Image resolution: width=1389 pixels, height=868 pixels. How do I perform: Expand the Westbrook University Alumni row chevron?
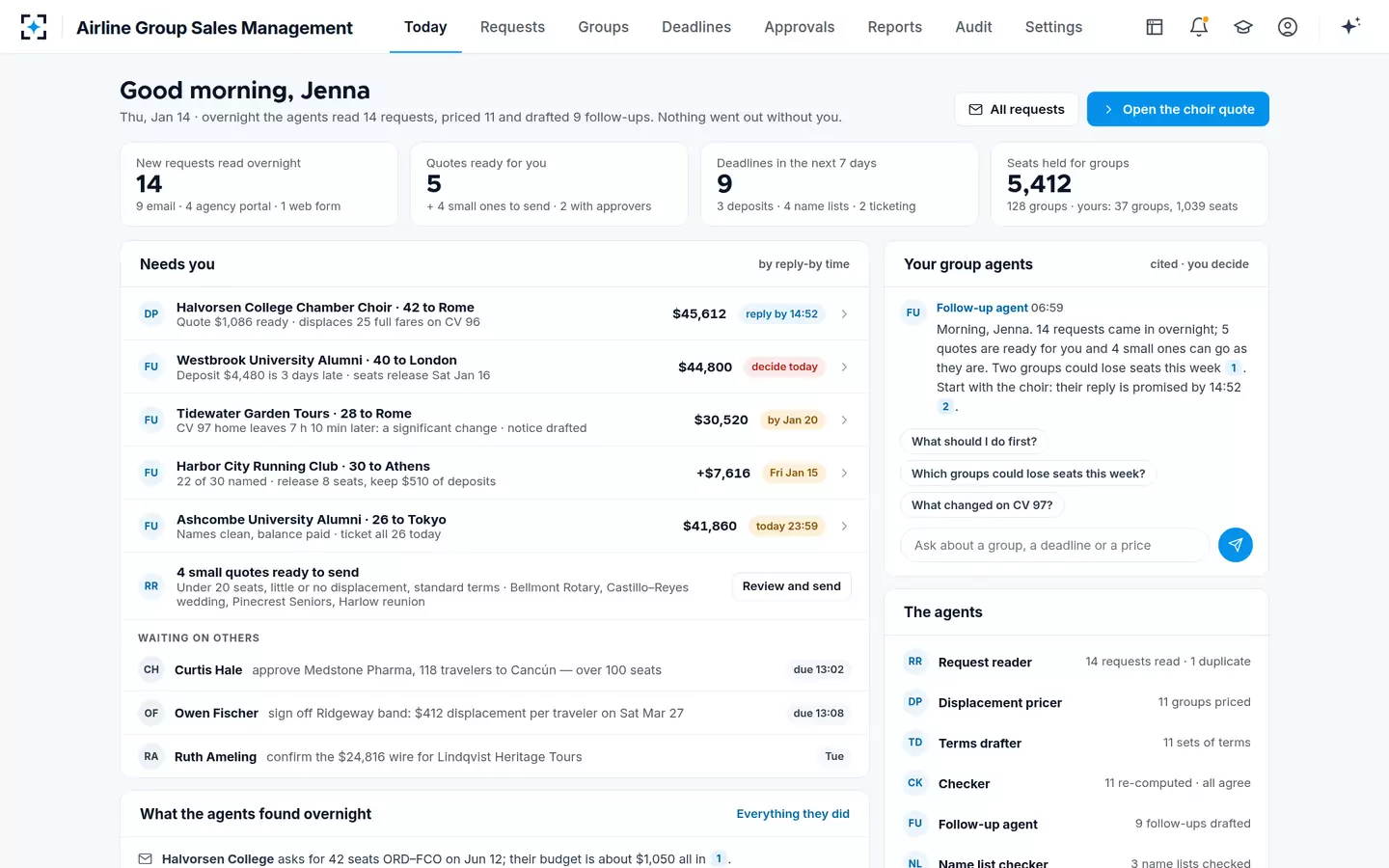[x=844, y=366]
